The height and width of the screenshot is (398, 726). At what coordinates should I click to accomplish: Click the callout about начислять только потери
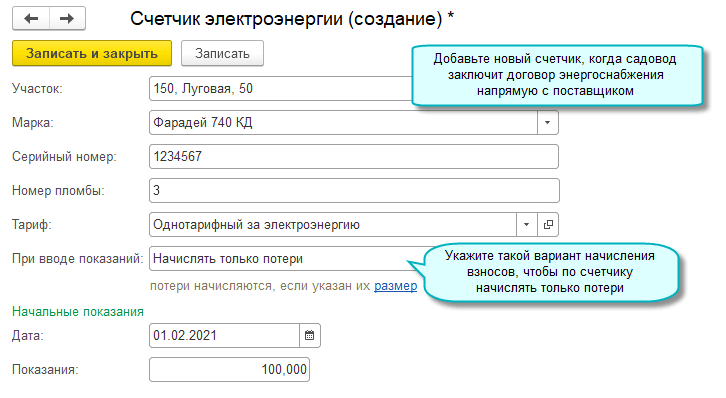pos(550,272)
